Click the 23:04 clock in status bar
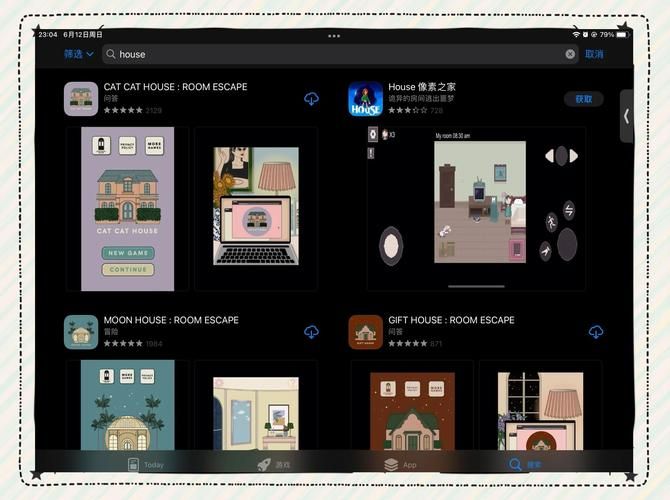Screen dimensions: 670x500 point(47,35)
